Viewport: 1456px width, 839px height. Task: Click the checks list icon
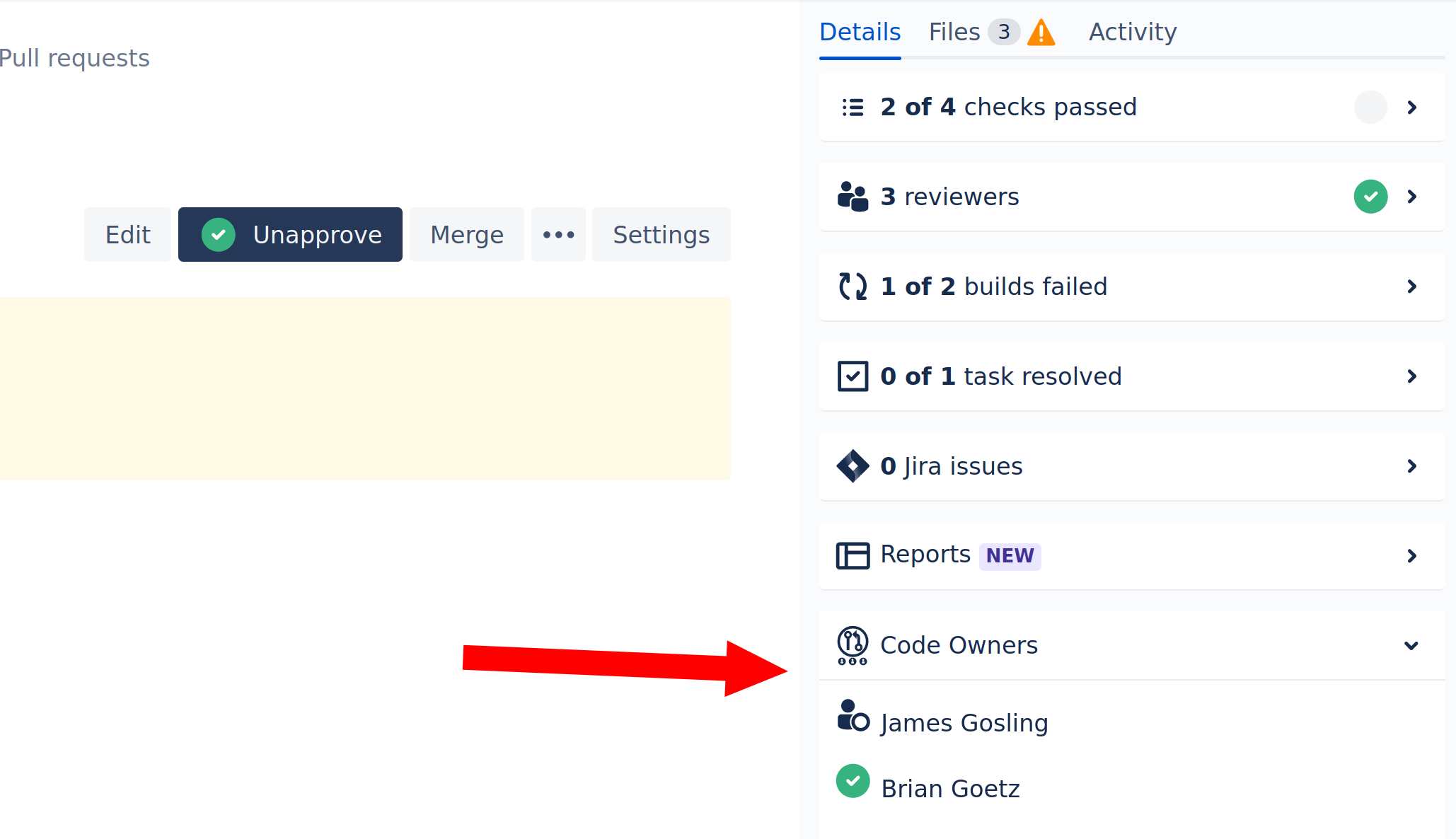853,108
